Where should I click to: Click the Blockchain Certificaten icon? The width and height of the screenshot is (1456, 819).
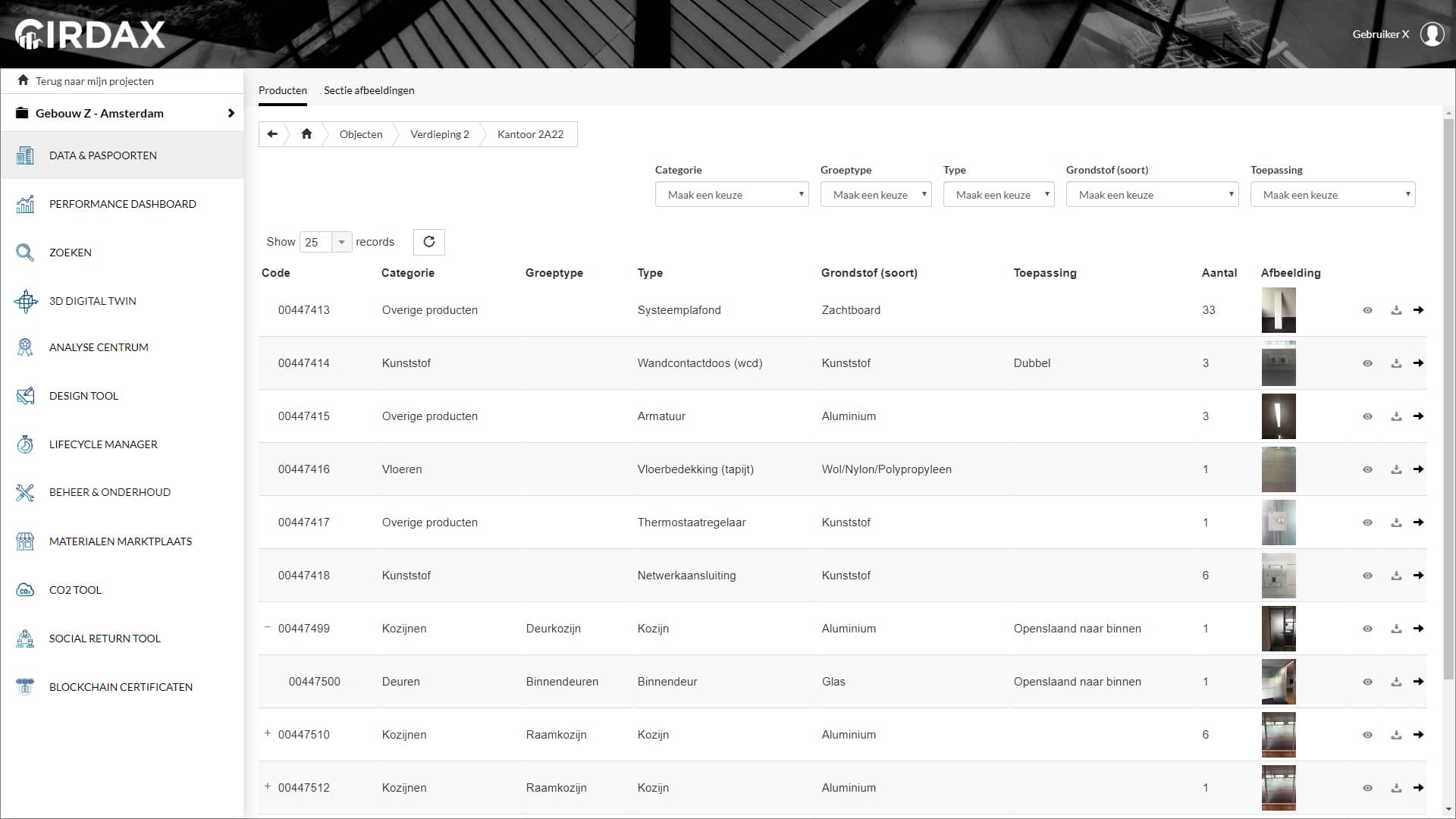(x=25, y=687)
